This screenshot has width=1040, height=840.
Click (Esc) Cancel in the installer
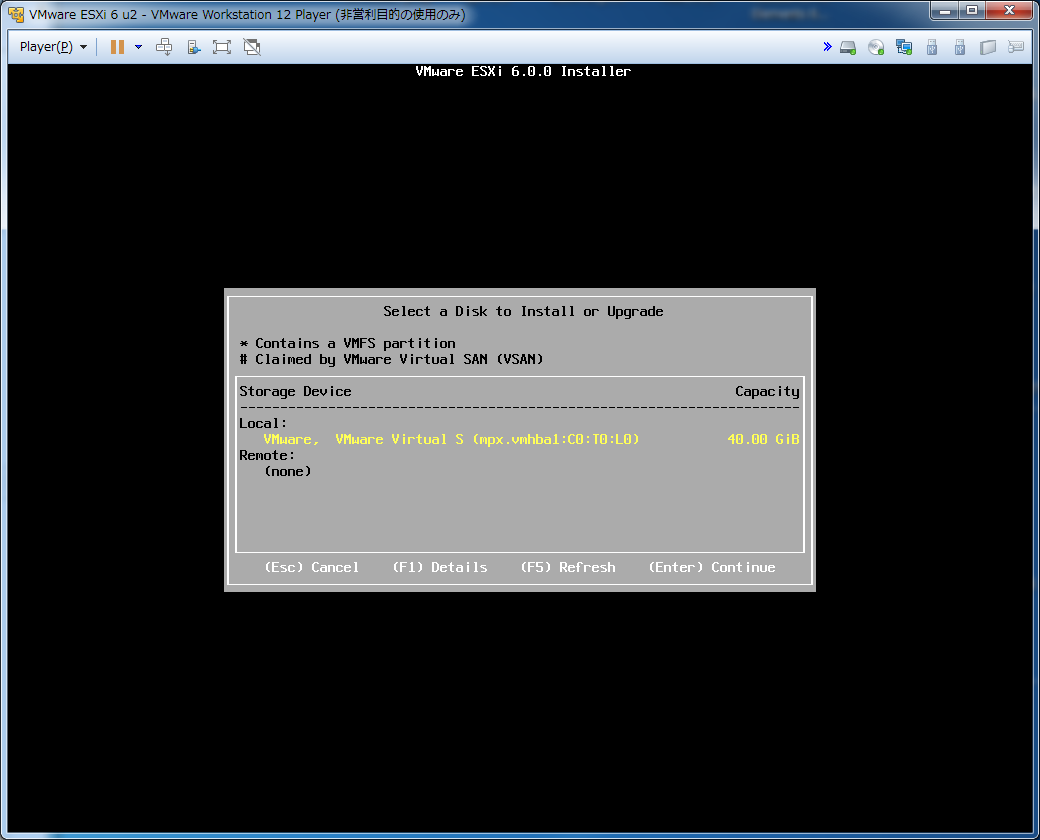(x=312, y=567)
